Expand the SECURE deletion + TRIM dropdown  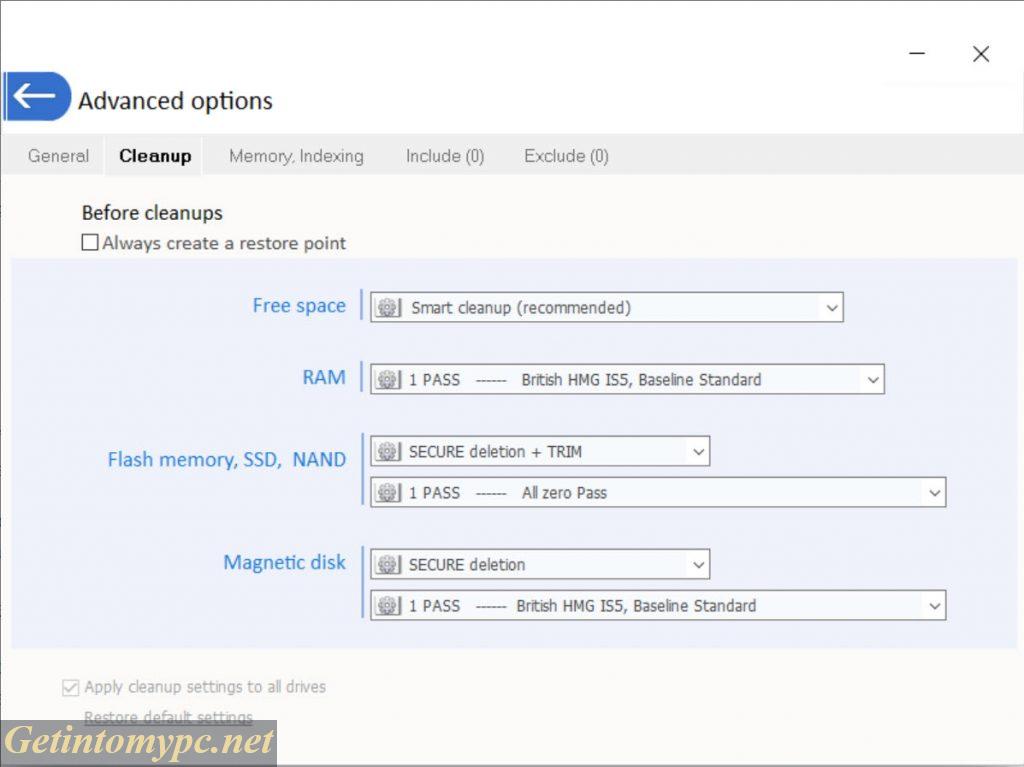point(698,452)
